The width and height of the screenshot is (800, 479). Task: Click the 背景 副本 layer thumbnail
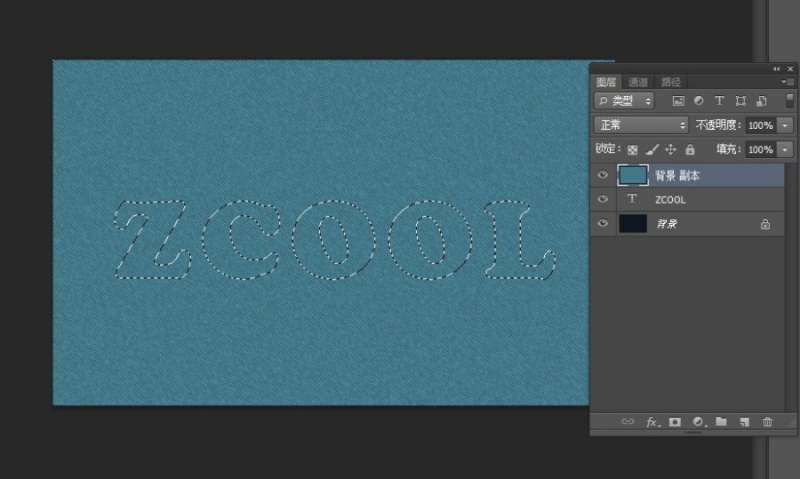pyautogui.click(x=632, y=175)
